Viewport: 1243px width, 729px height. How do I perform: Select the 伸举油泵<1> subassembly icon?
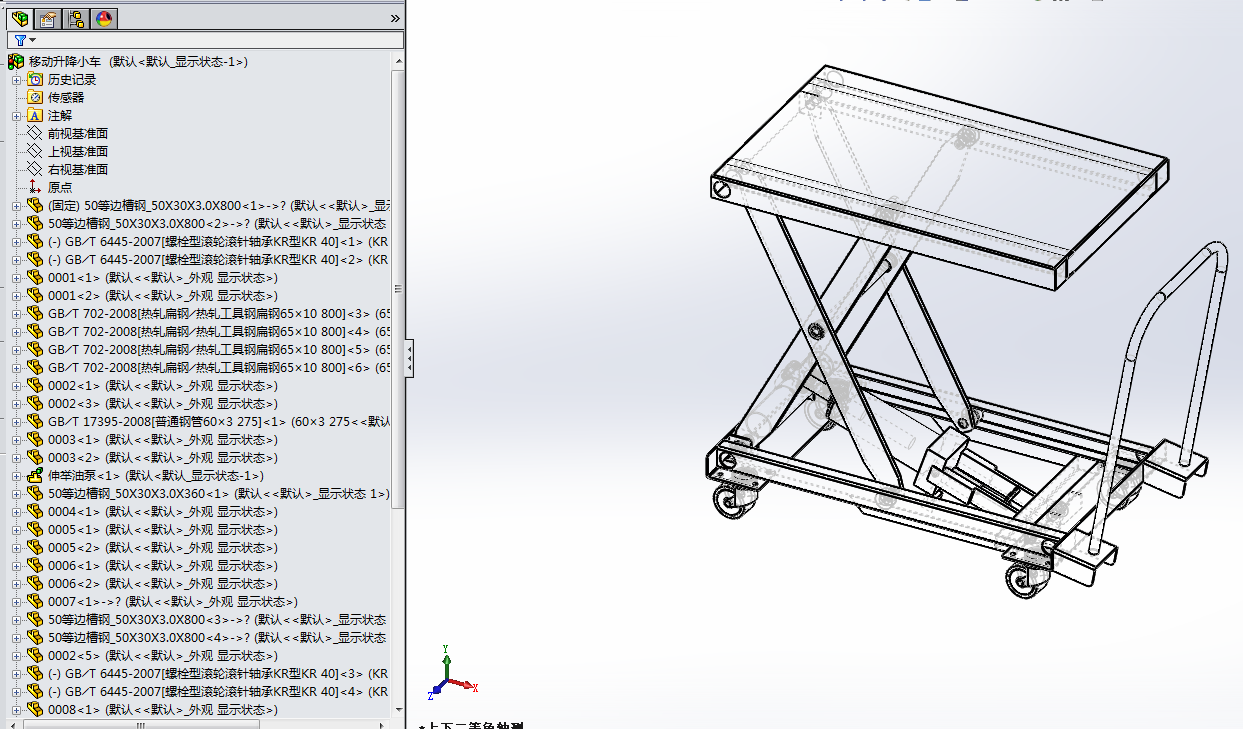pyautogui.click(x=35, y=476)
